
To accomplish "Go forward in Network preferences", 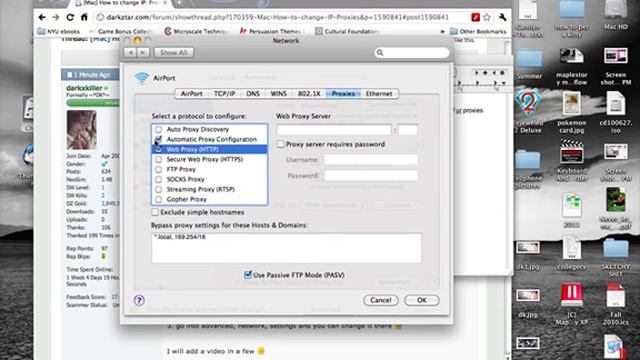I will coord(143,53).
